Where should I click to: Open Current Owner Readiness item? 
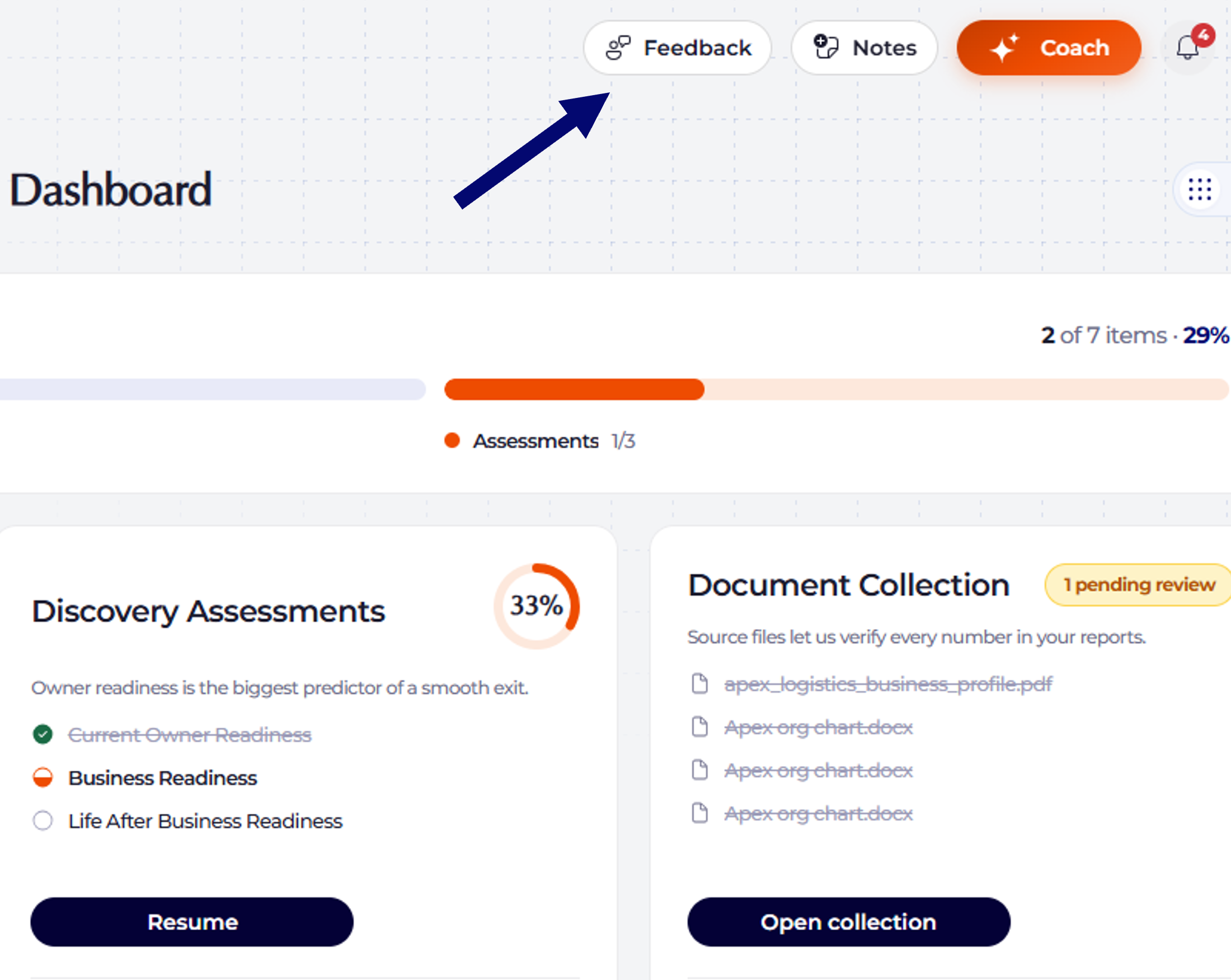[190, 734]
